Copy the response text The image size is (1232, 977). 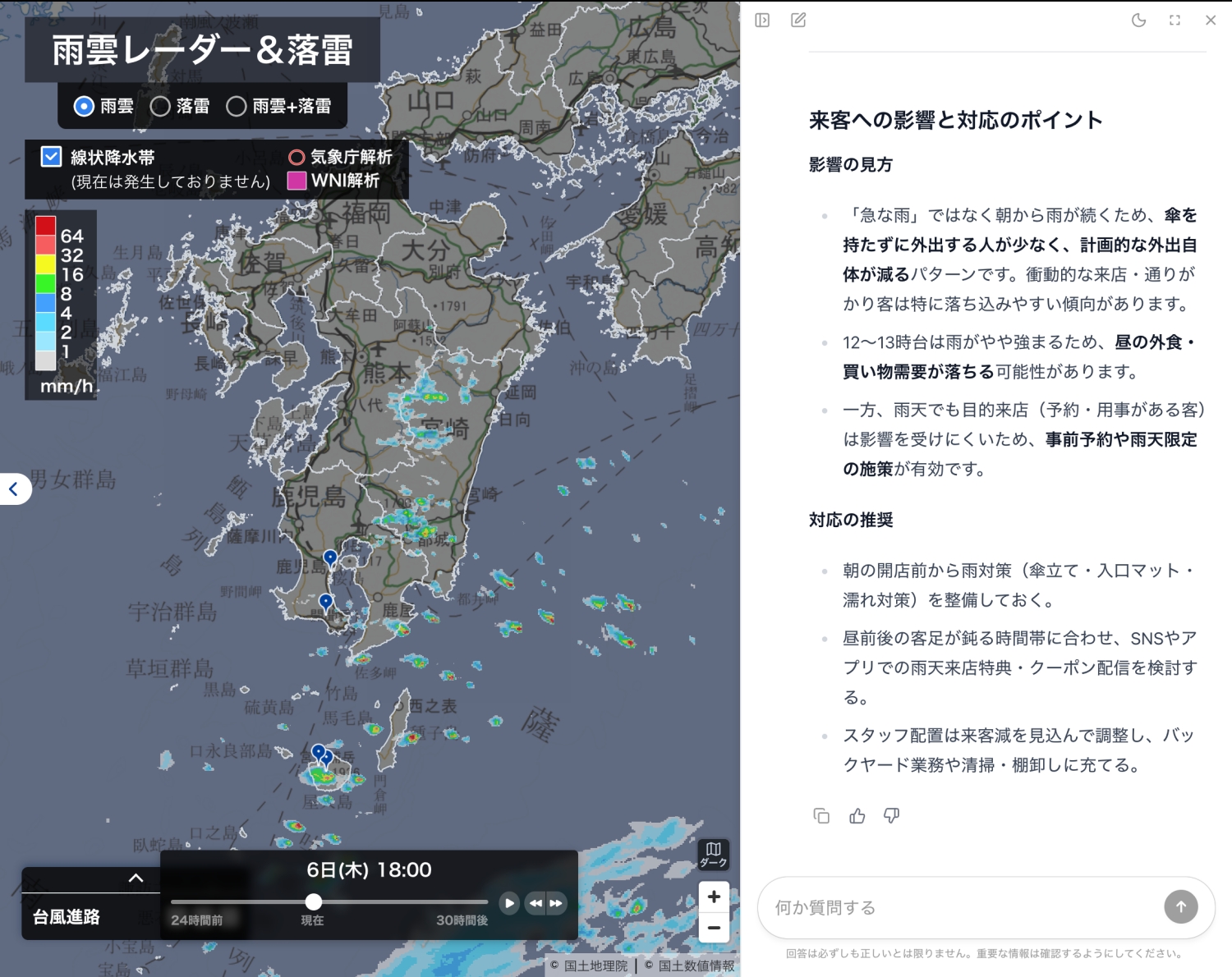[x=821, y=815]
